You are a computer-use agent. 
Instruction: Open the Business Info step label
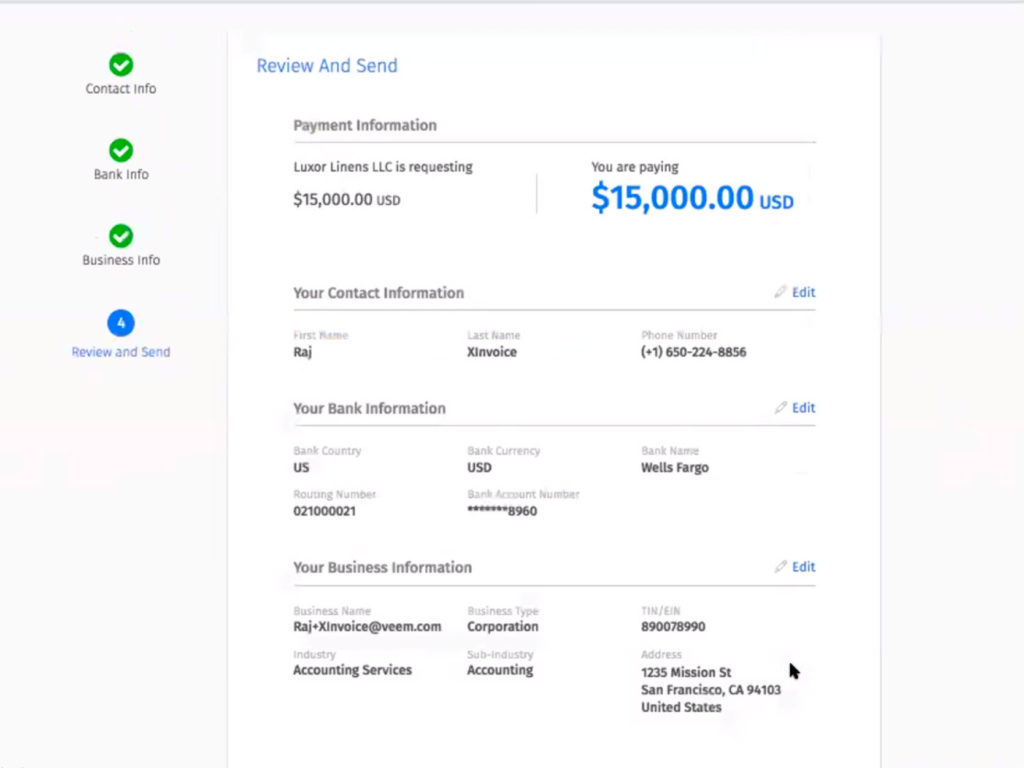pos(121,260)
